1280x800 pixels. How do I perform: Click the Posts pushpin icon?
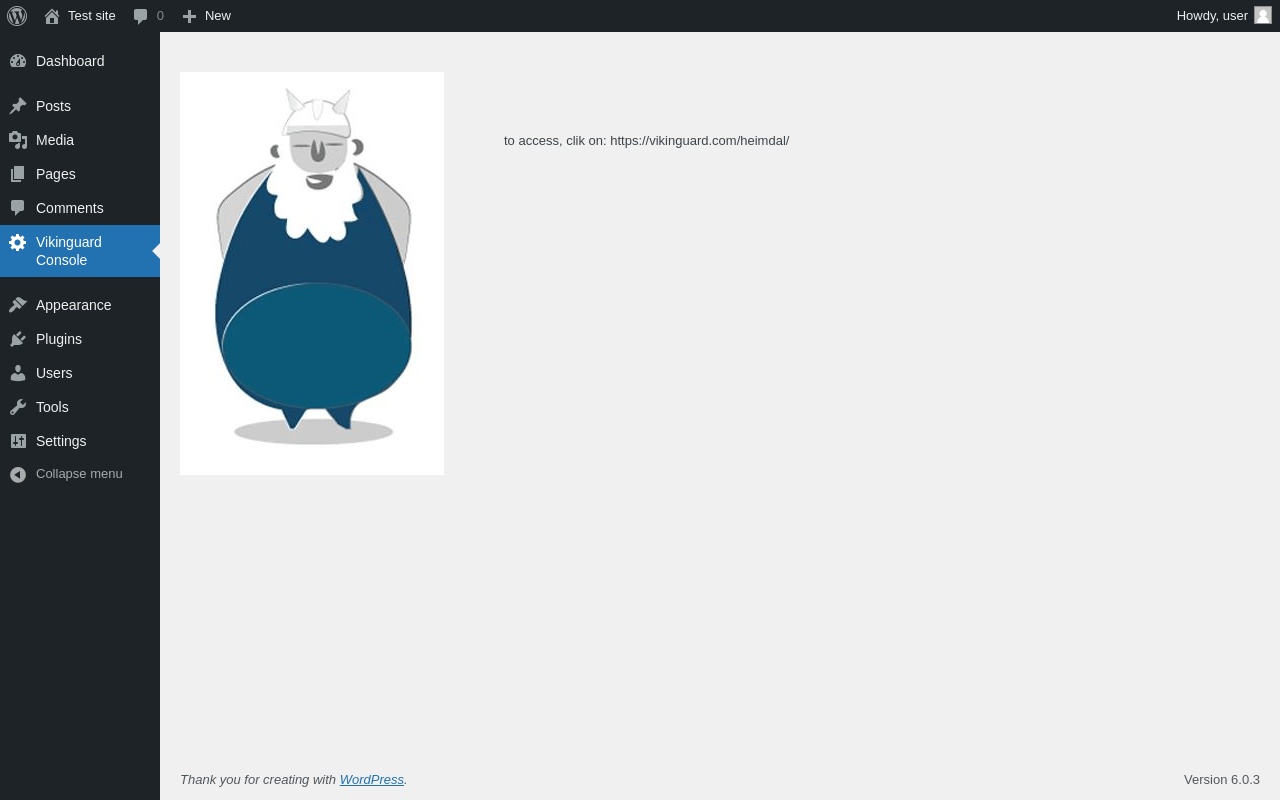(x=18, y=106)
